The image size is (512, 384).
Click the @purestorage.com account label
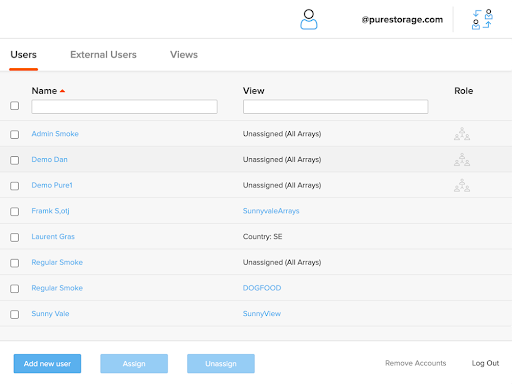click(402, 20)
